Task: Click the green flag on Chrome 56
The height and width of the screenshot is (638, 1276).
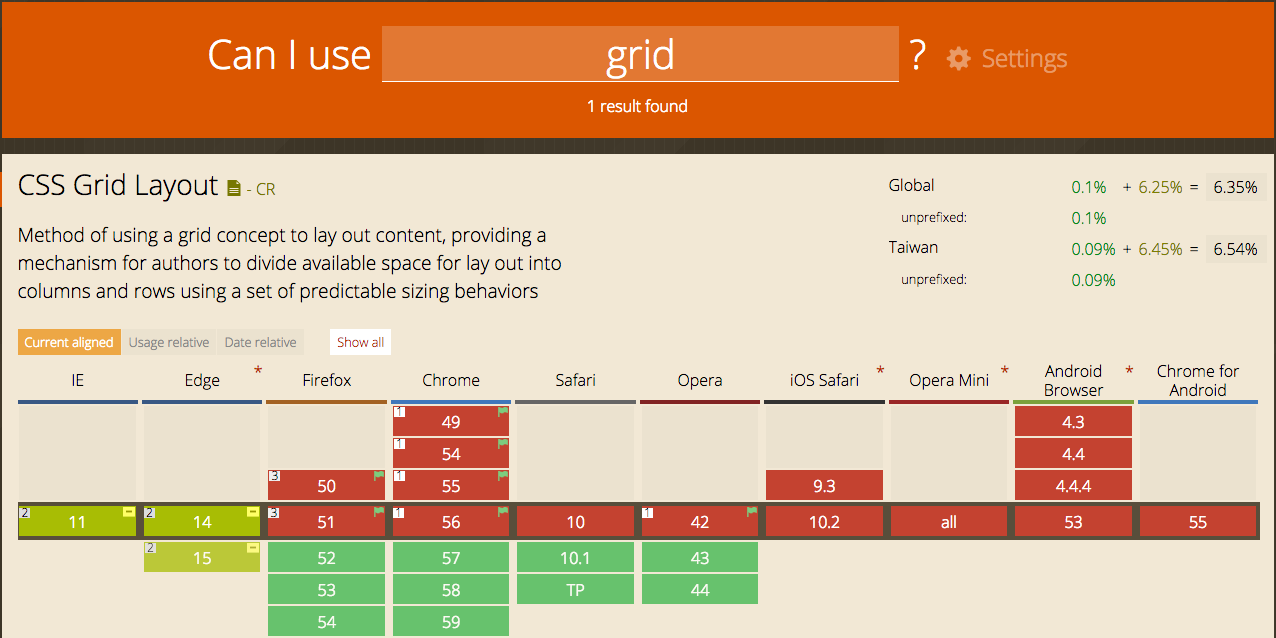Action: point(502,511)
